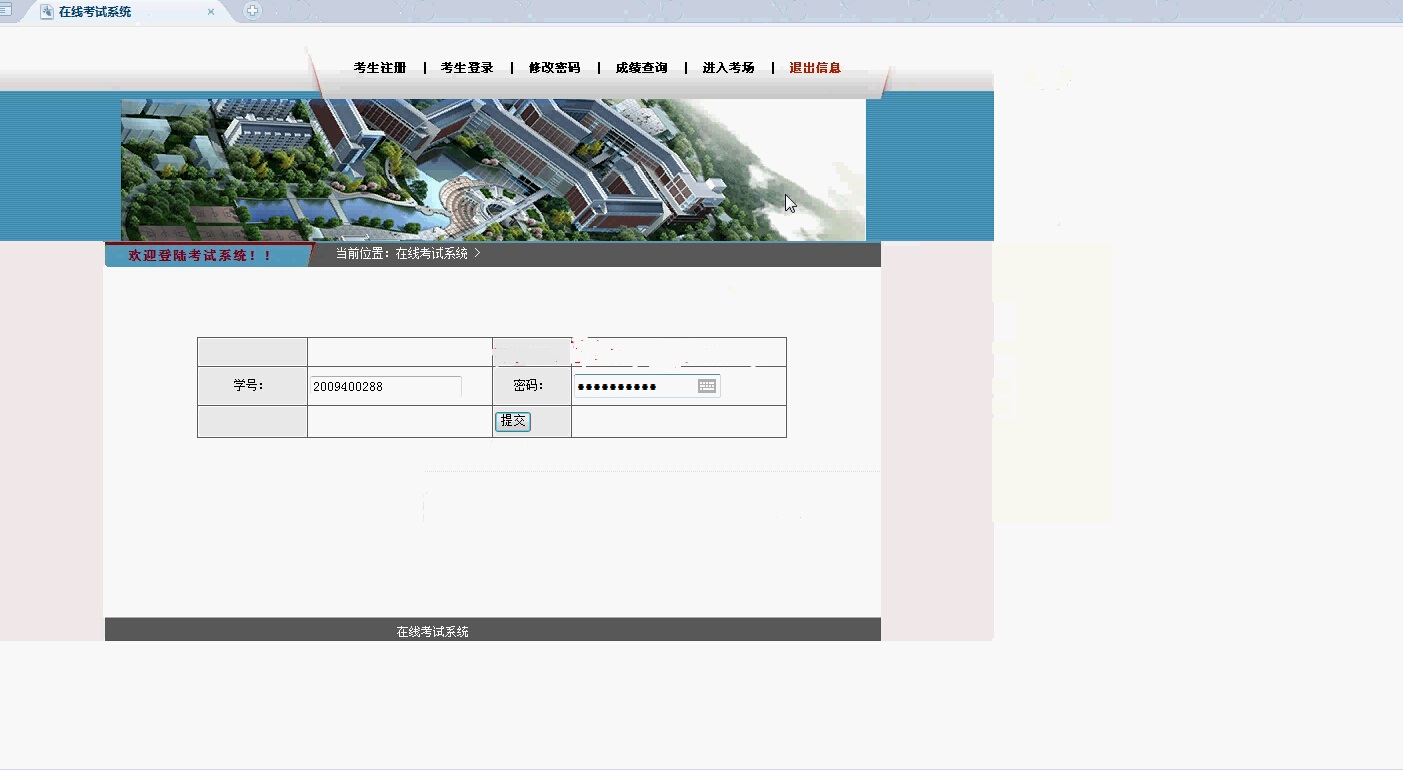Go to 考生登录 login page
This screenshot has width=1403, height=770.
467,68
